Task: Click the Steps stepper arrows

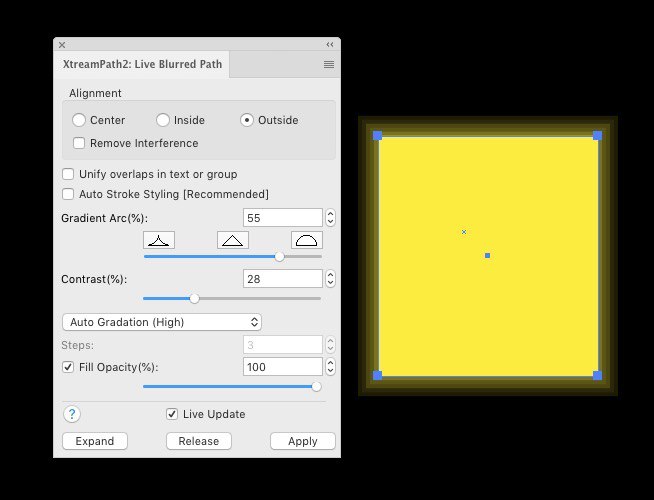Action: pos(330,345)
